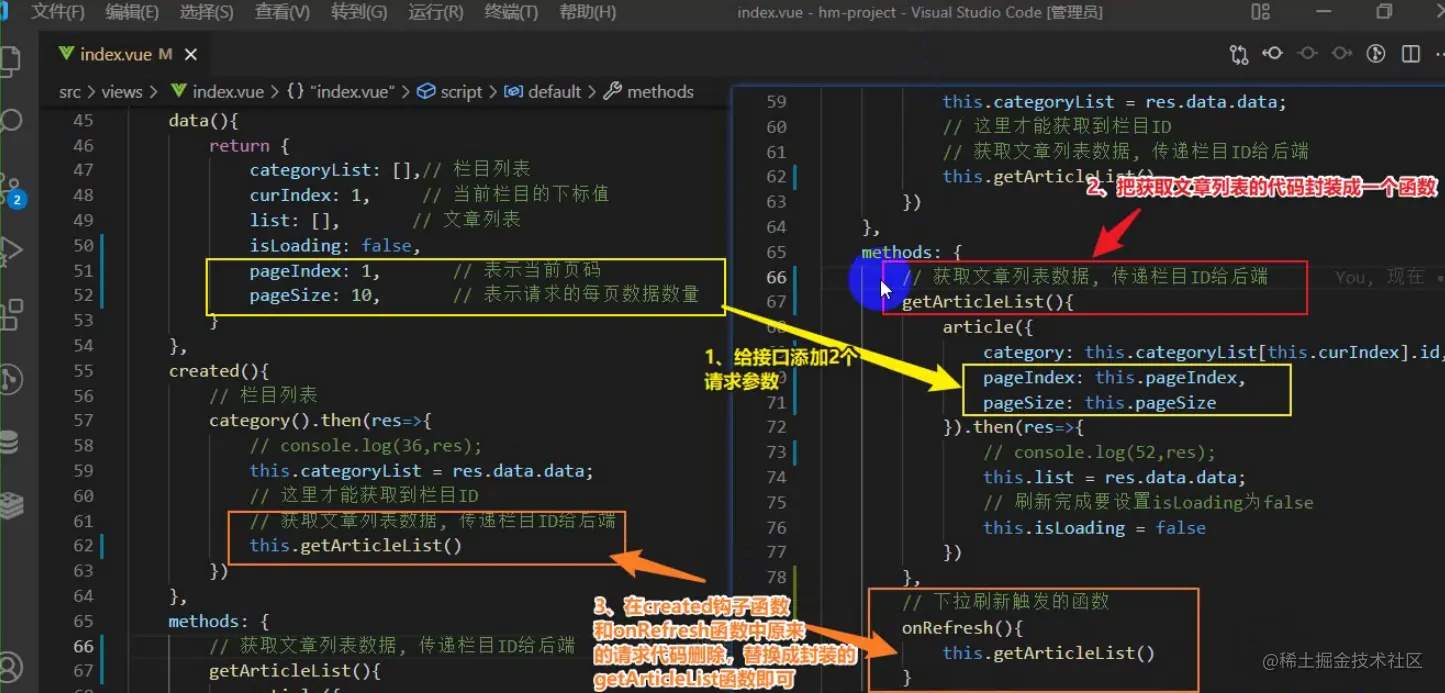Open the 终端(T) menu

[x=511, y=13]
